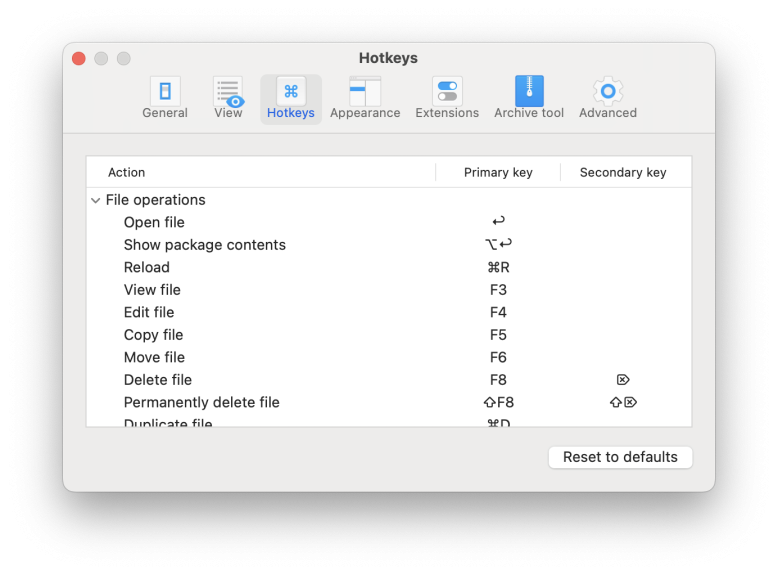Select the Open file row

coord(389,222)
